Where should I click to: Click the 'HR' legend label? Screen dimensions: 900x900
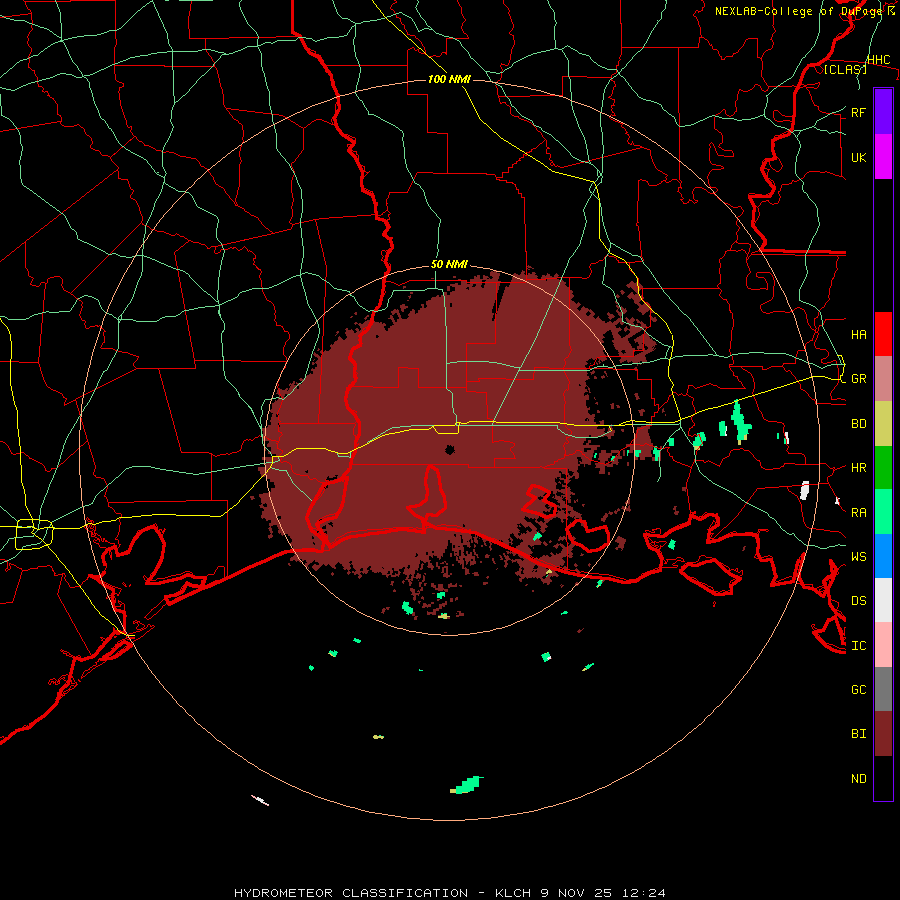click(x=858, y=468)
